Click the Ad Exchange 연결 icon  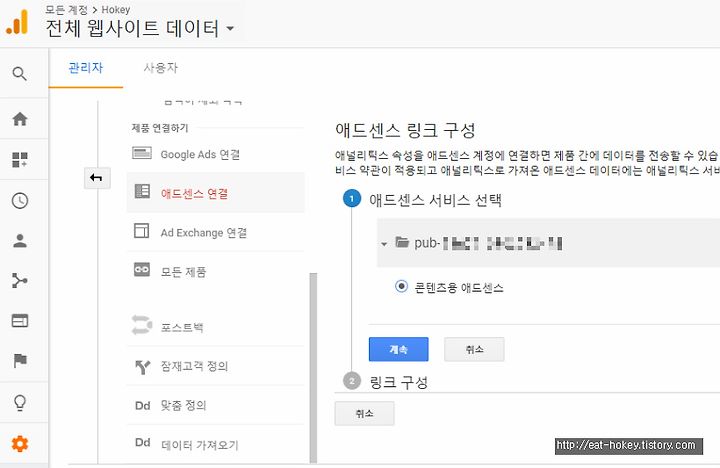coord(141,231)
